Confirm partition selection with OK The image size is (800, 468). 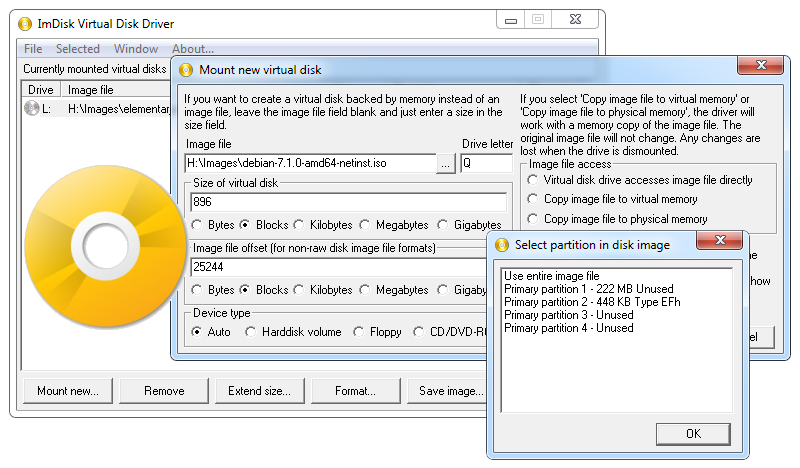pos(693,434)
